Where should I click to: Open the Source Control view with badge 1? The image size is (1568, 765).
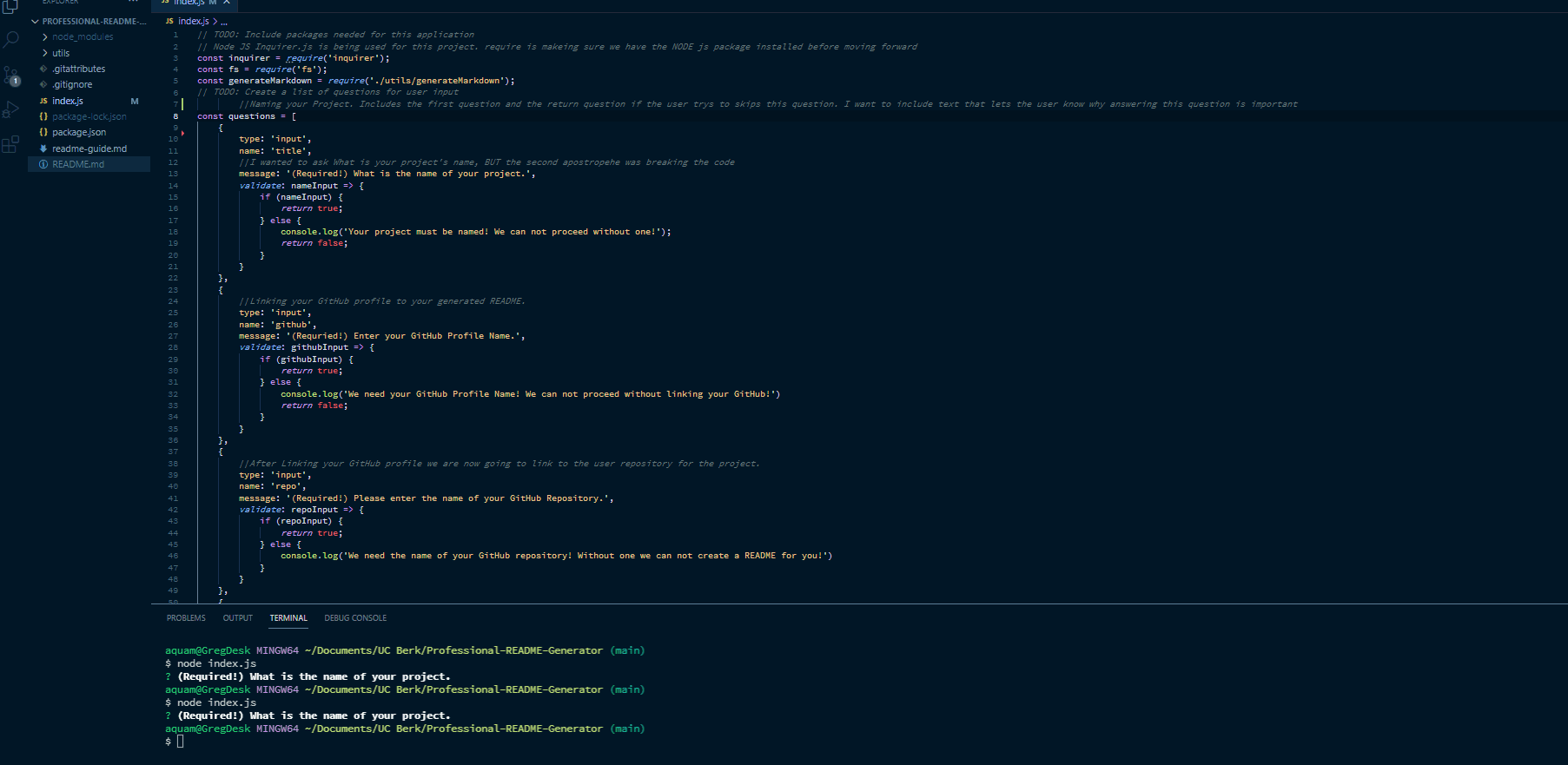pyautogui.click(x=10, y=76)
